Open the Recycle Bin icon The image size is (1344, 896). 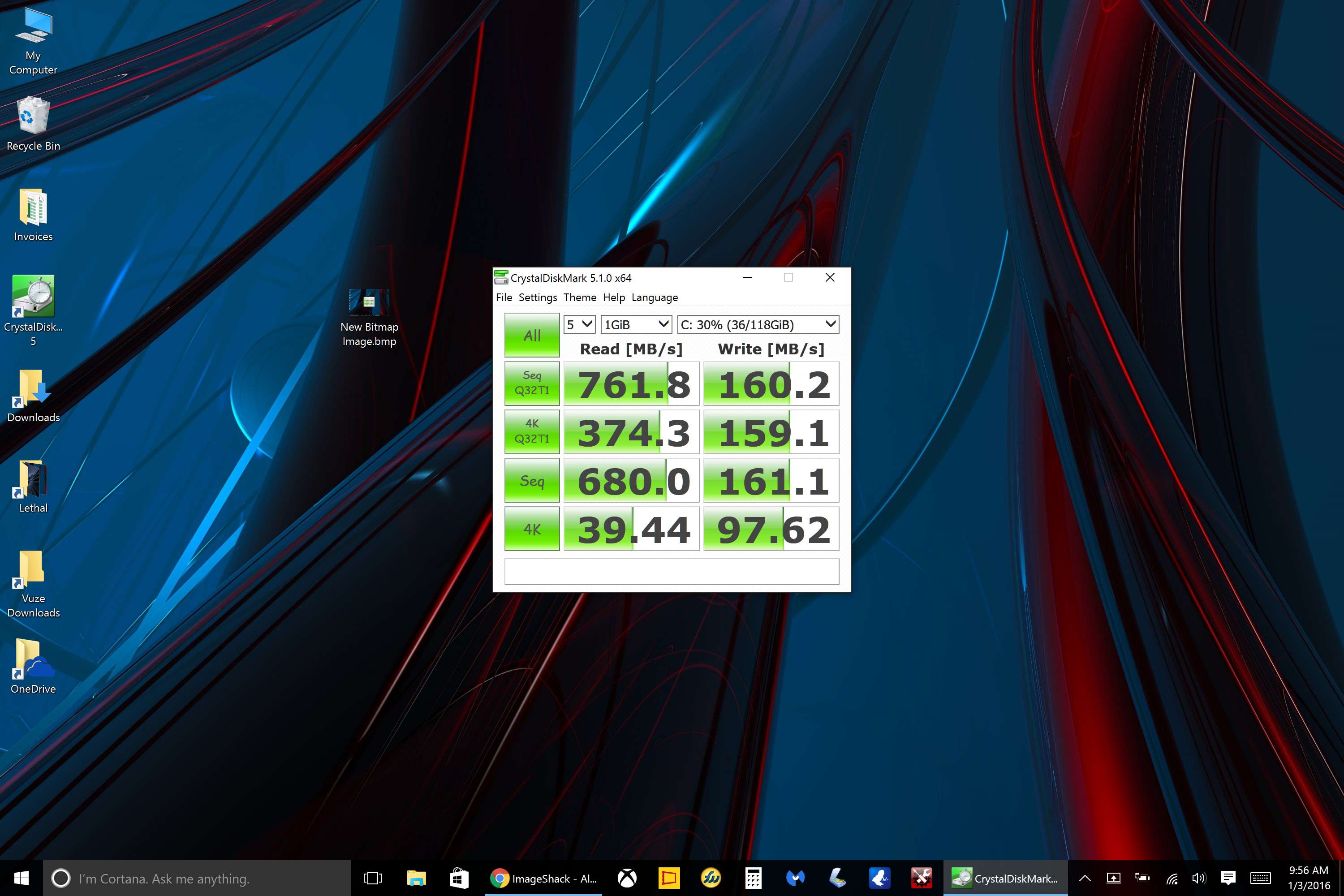coord(33,124)
